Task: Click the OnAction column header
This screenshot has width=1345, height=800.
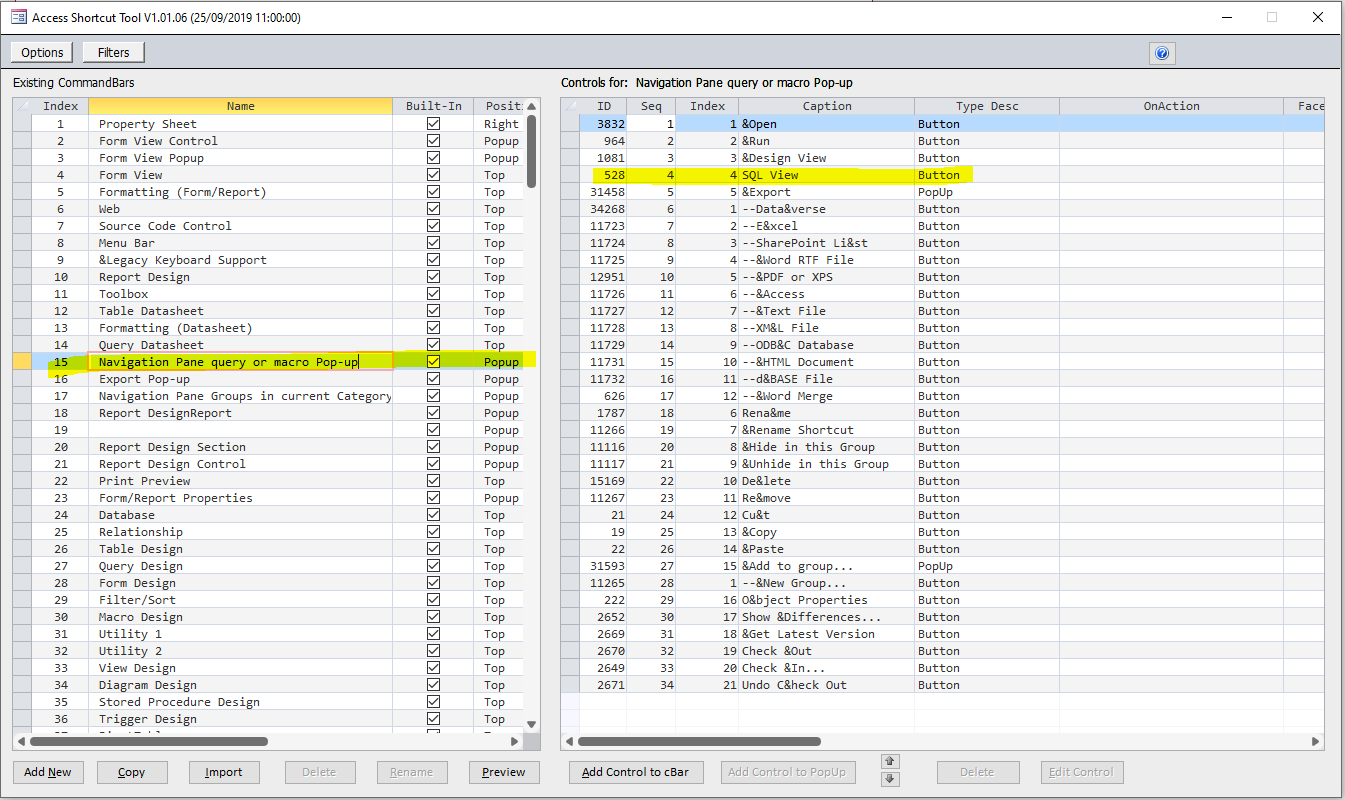Action: tap(1171, 106)
